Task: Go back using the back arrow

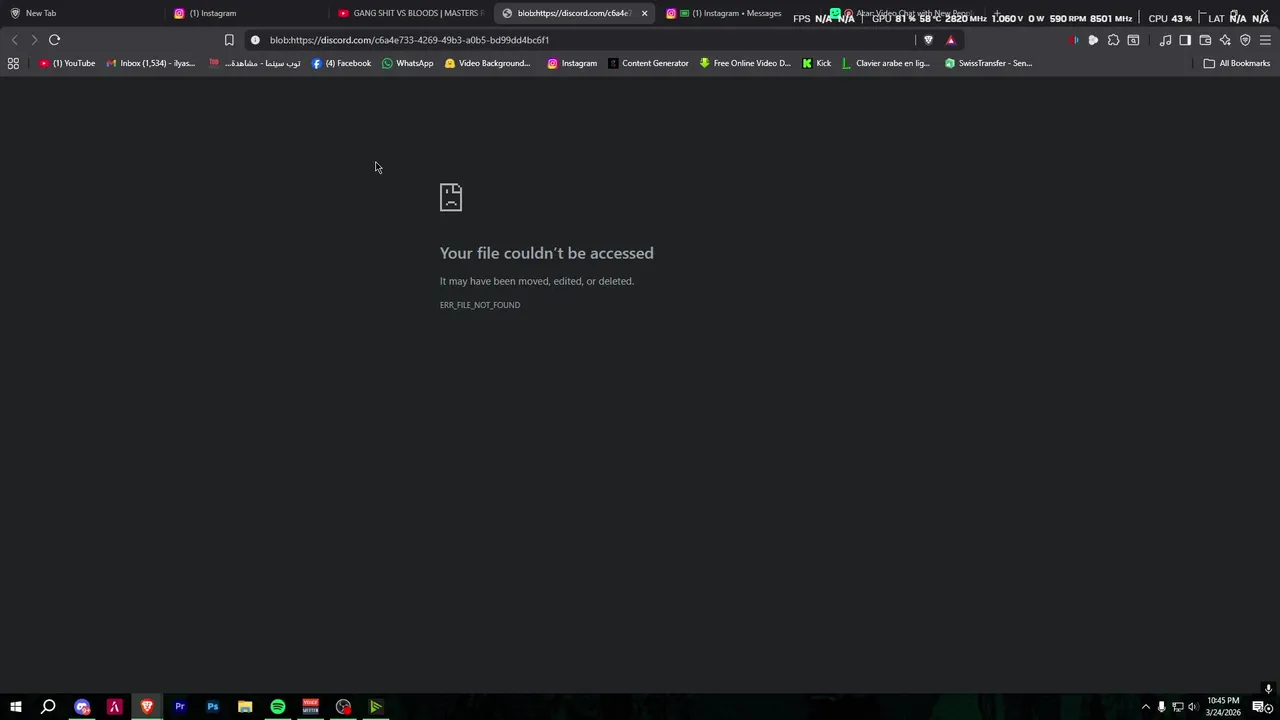Action: [14, 40]
